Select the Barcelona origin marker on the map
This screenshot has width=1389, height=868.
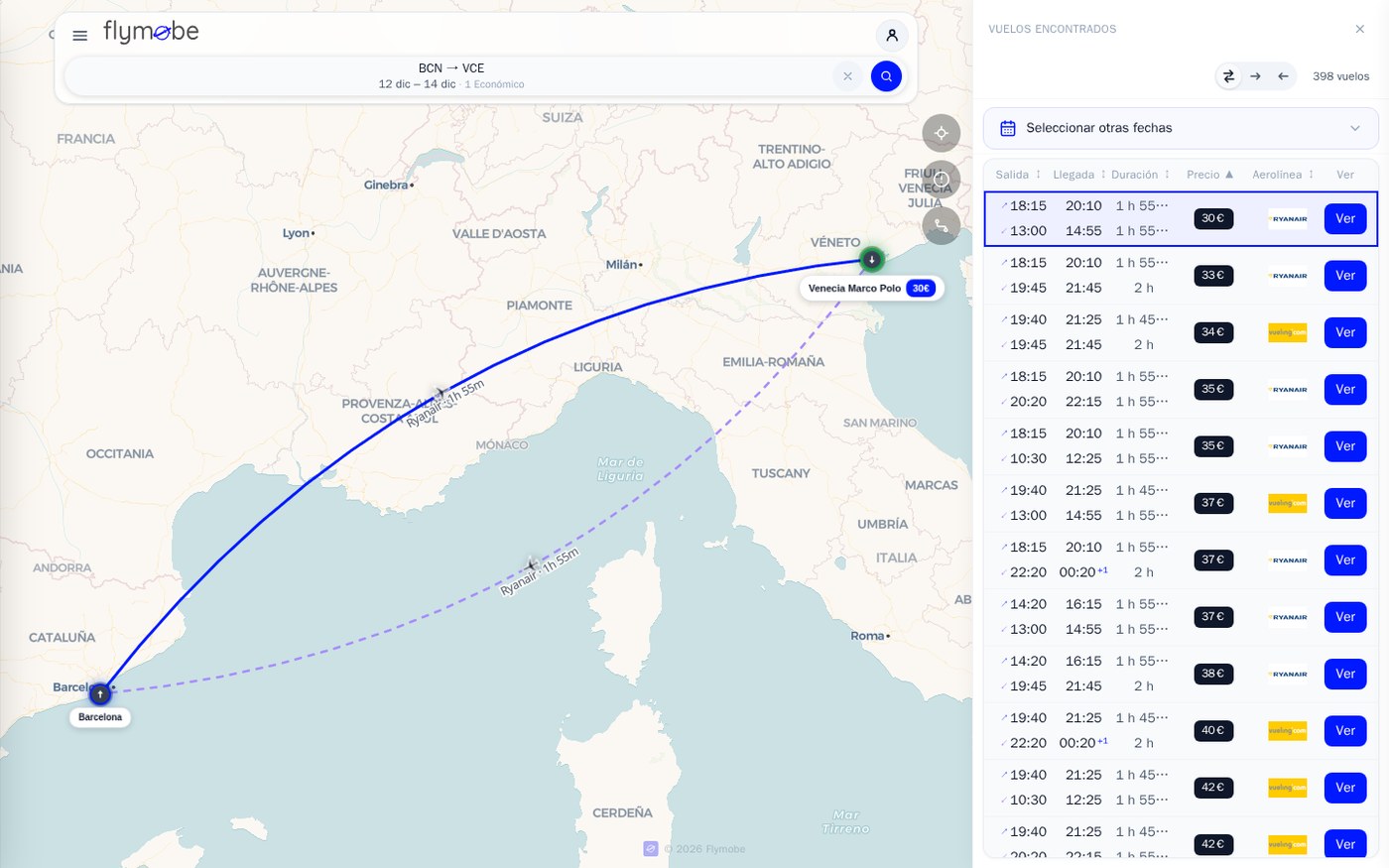click(100, 693)
